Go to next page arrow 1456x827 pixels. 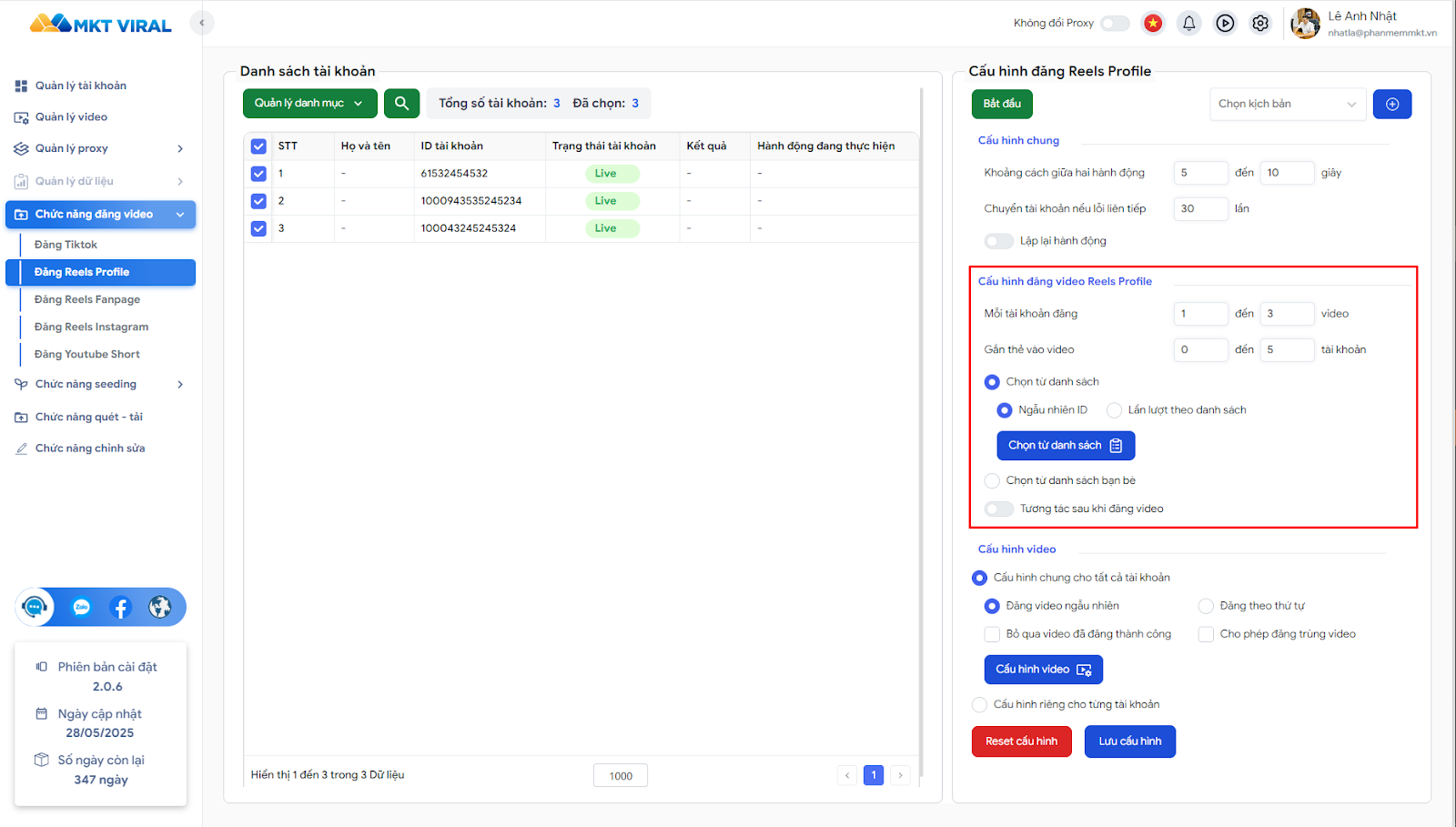900,775
